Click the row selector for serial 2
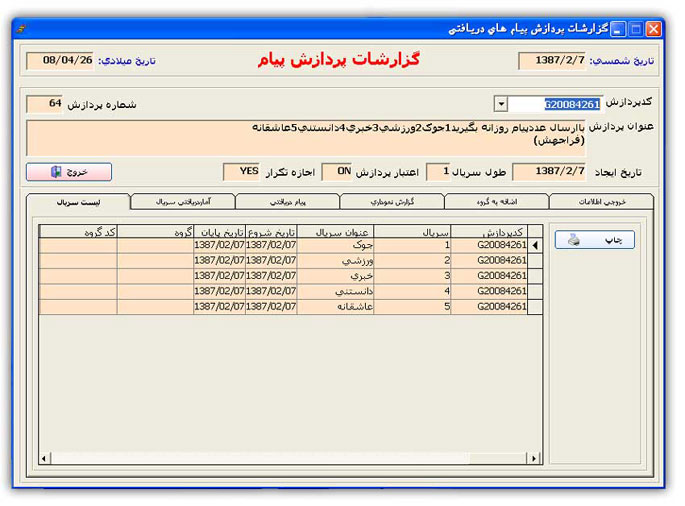 tap(535, 260)
